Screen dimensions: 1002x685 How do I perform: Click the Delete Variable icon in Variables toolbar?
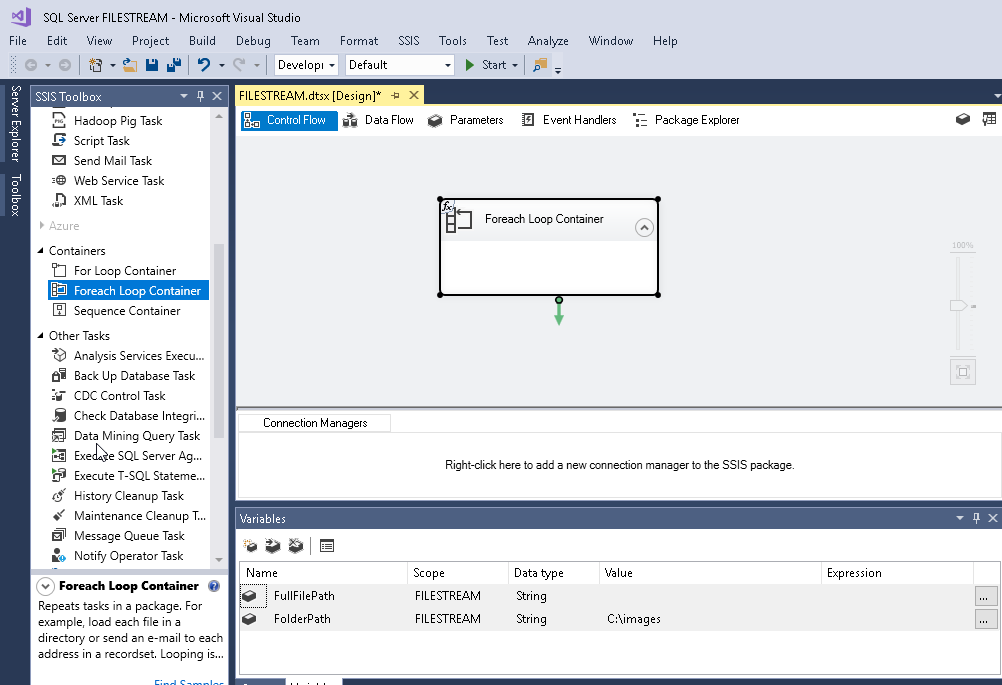pyautogui.click(x=294, y=546)
